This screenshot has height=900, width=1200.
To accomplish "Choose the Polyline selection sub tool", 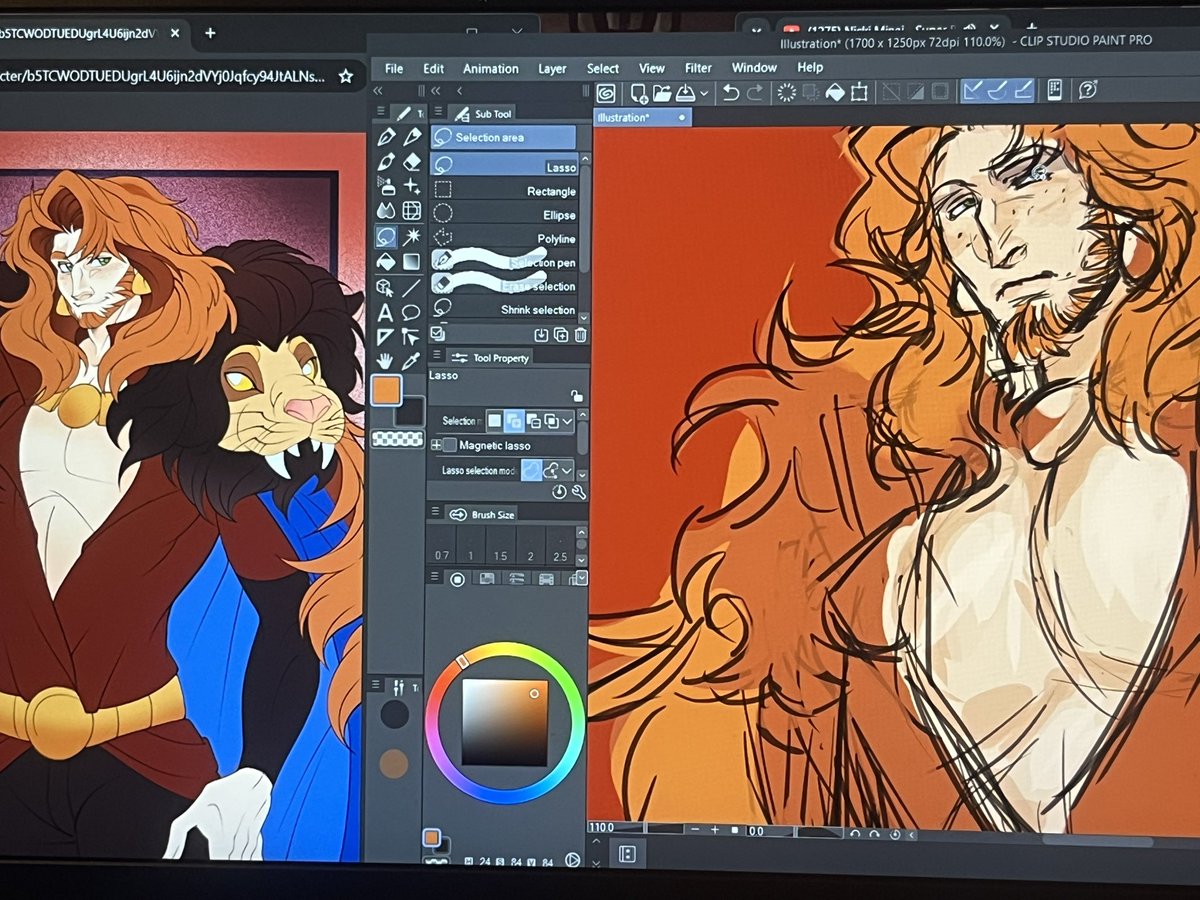I will [x=504, y=238].
